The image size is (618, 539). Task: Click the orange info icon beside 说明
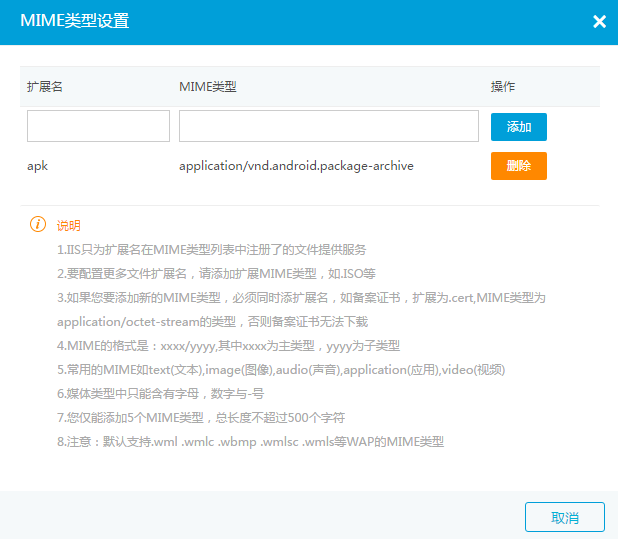pyautogui.click(x=38, y=224)
